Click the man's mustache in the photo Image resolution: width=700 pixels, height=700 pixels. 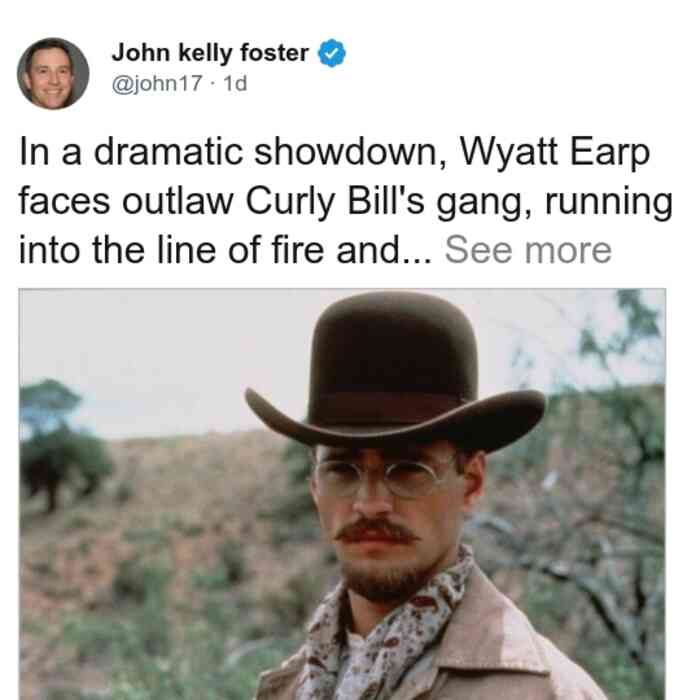click(x=375, y=531)
